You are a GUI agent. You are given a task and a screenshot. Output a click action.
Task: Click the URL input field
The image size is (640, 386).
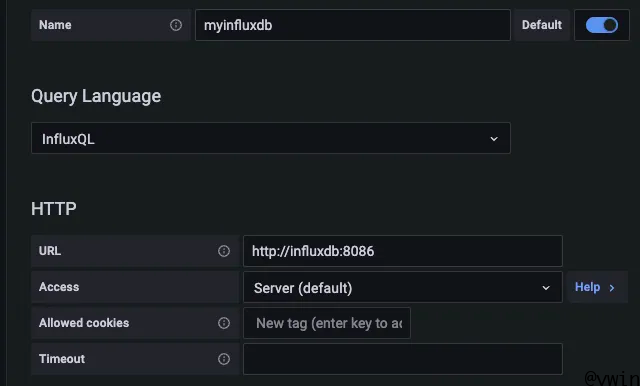click(403, 251)
